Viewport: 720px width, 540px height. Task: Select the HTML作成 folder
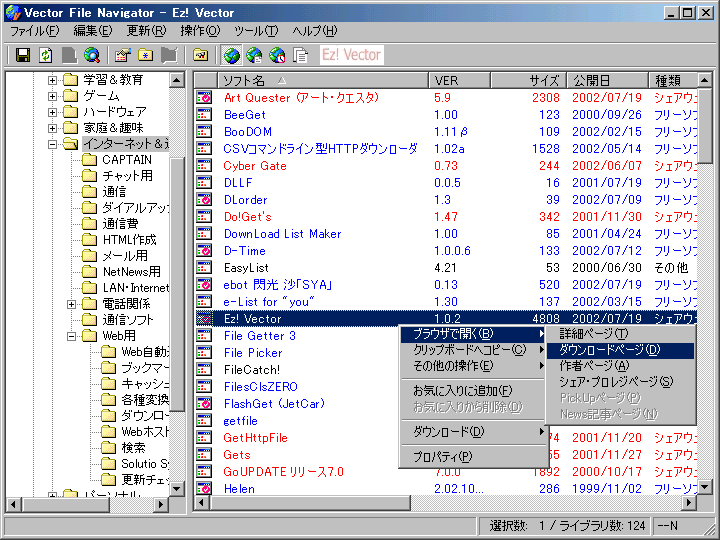click(x=129, y=240)
